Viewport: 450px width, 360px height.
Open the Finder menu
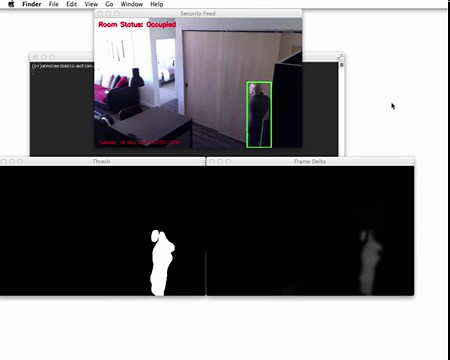(32, 4)
